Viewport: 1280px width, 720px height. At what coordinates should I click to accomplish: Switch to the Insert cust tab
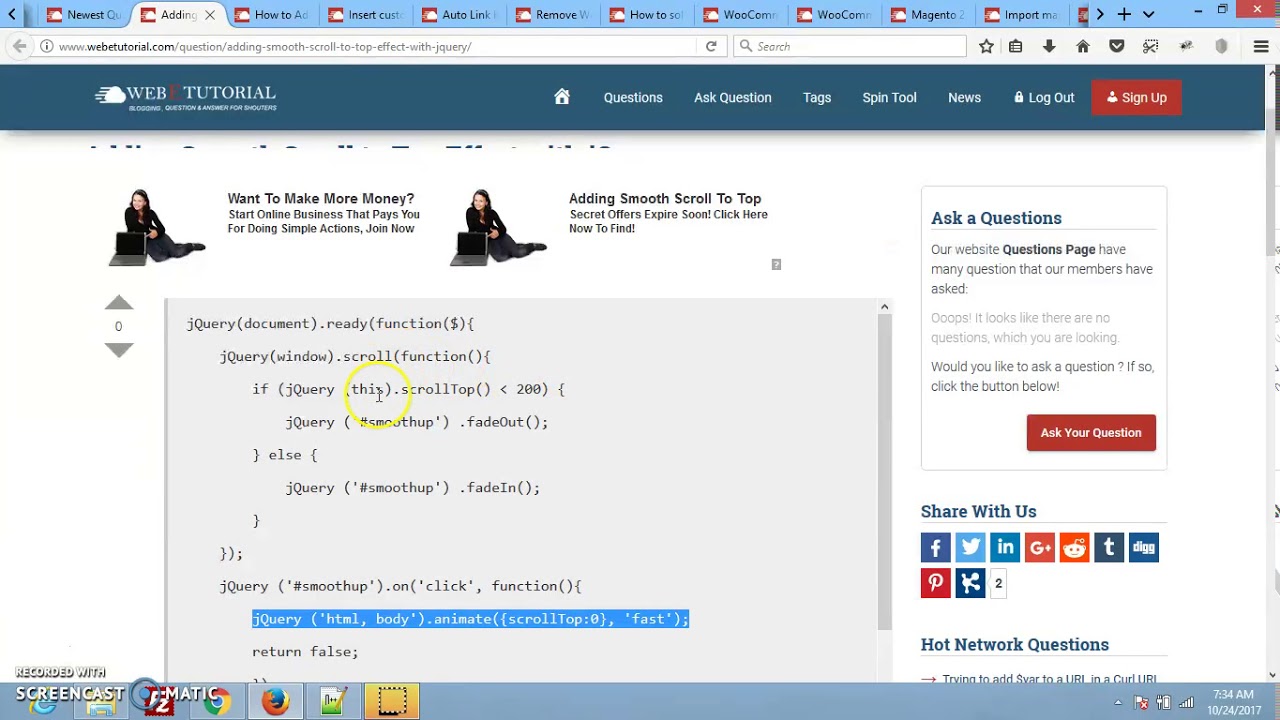click(x=365, y=14)
